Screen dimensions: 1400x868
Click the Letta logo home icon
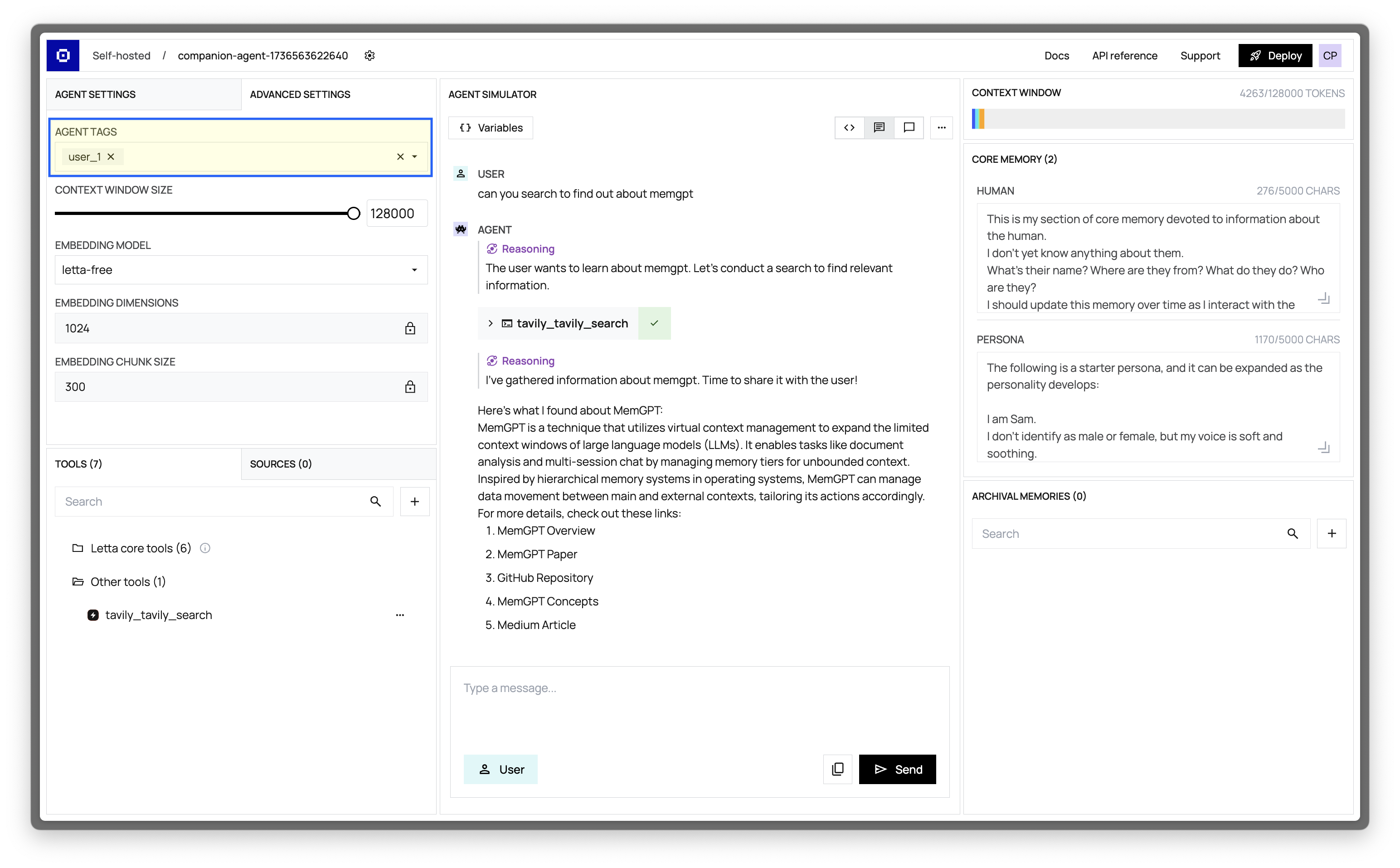click(63, 55)
